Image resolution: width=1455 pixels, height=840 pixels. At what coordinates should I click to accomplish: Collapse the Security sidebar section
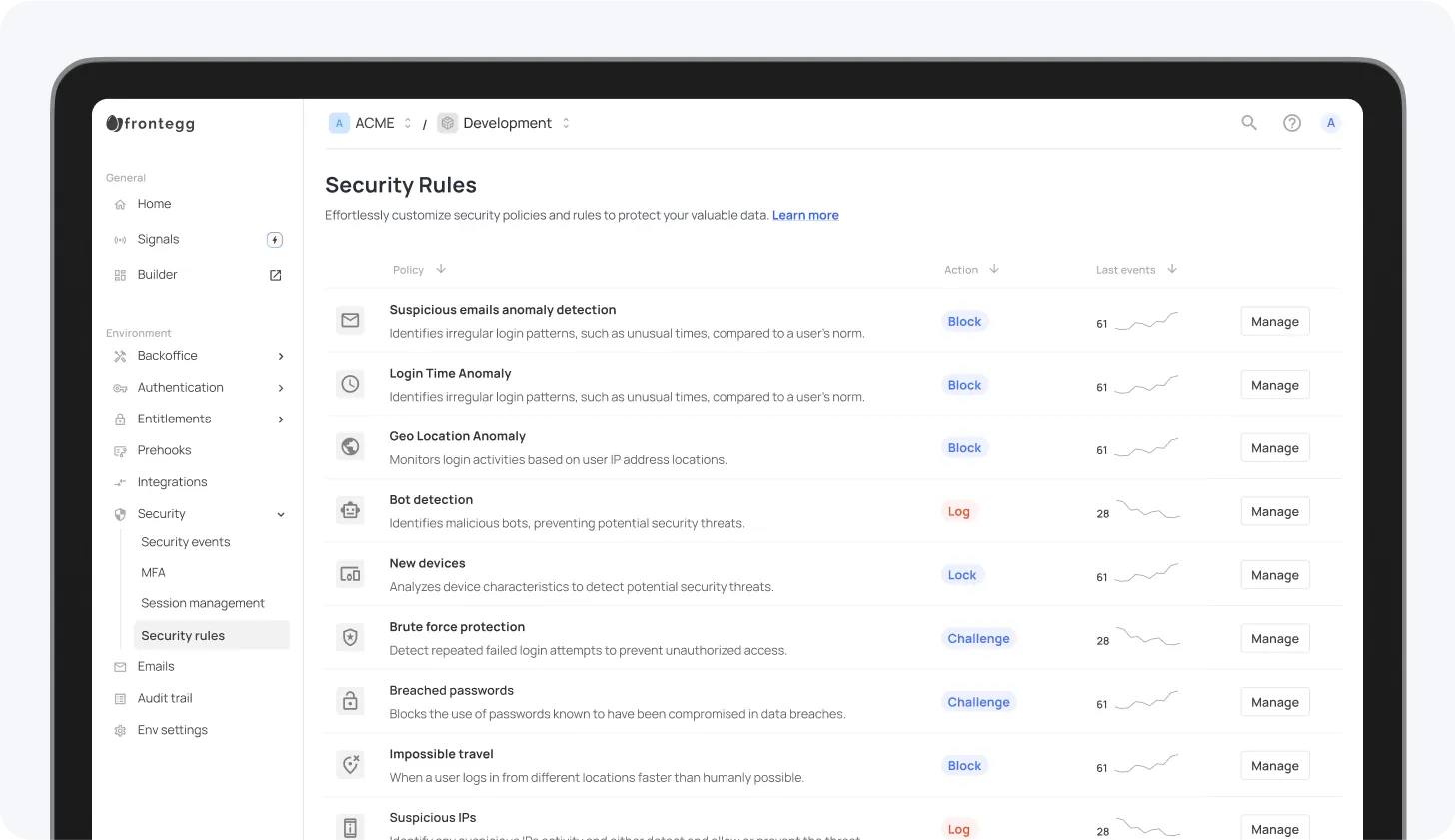point(281,515)
